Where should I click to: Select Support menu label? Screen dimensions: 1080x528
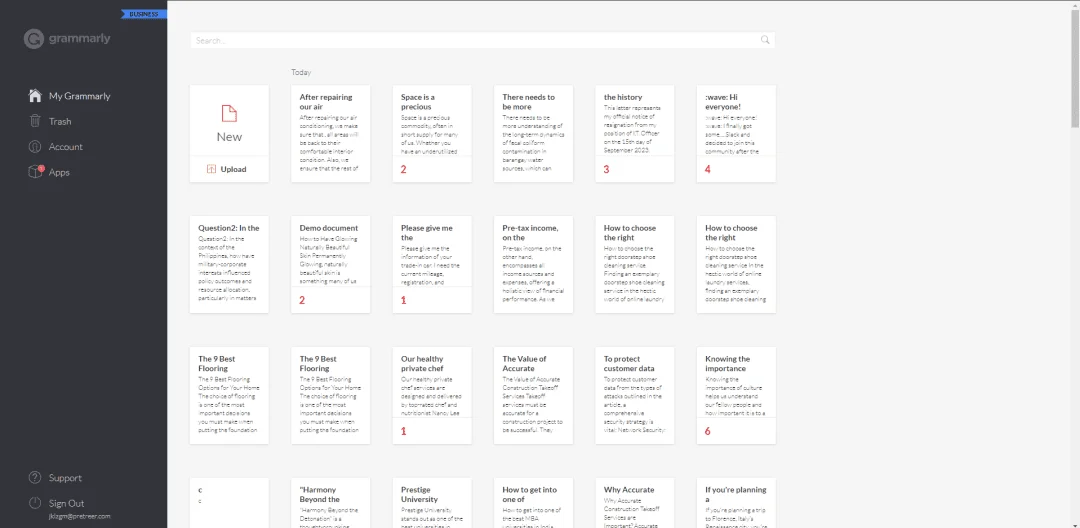[x=65, y=478]
